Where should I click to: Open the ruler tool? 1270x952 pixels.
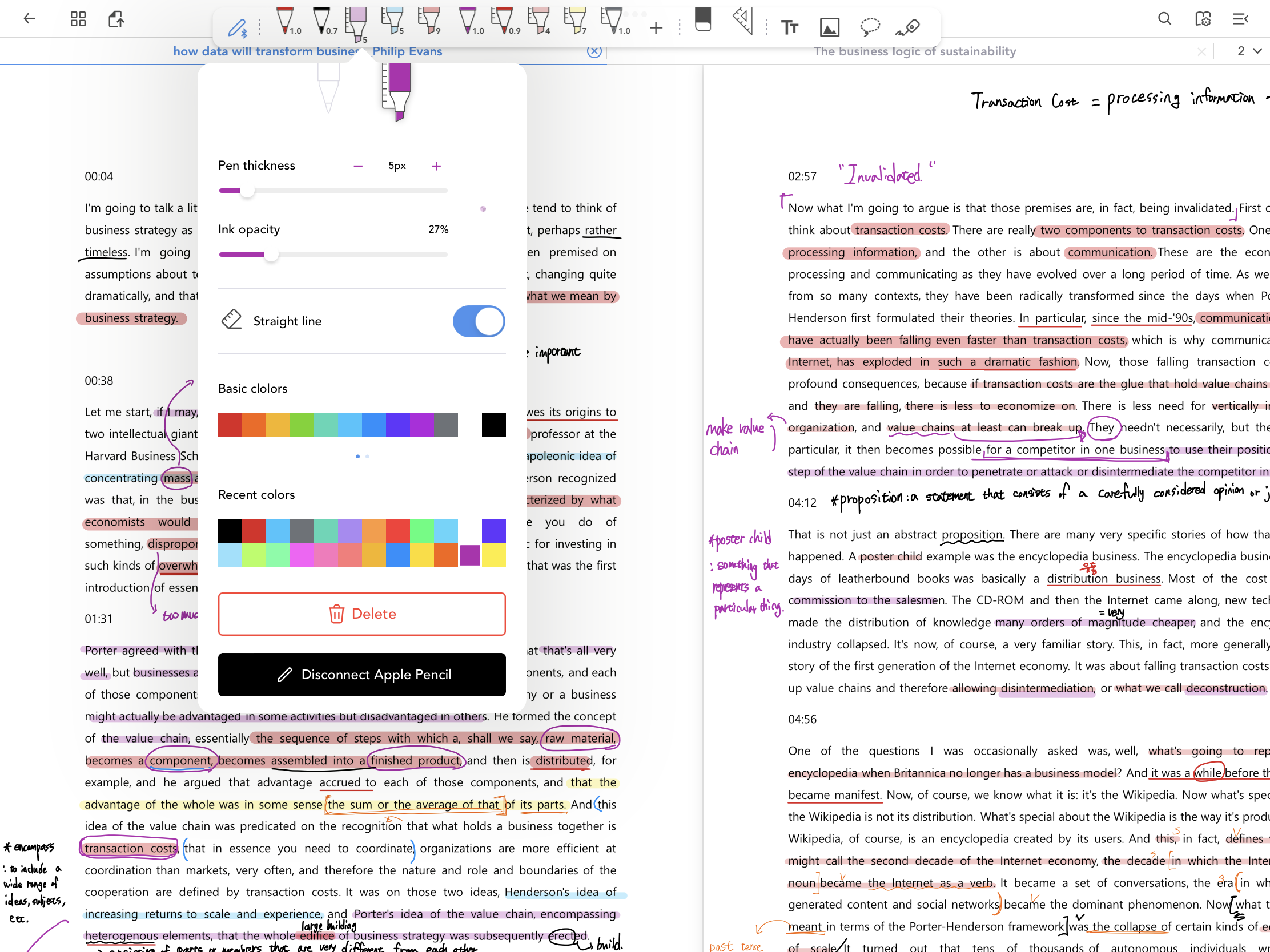[743, 21]
